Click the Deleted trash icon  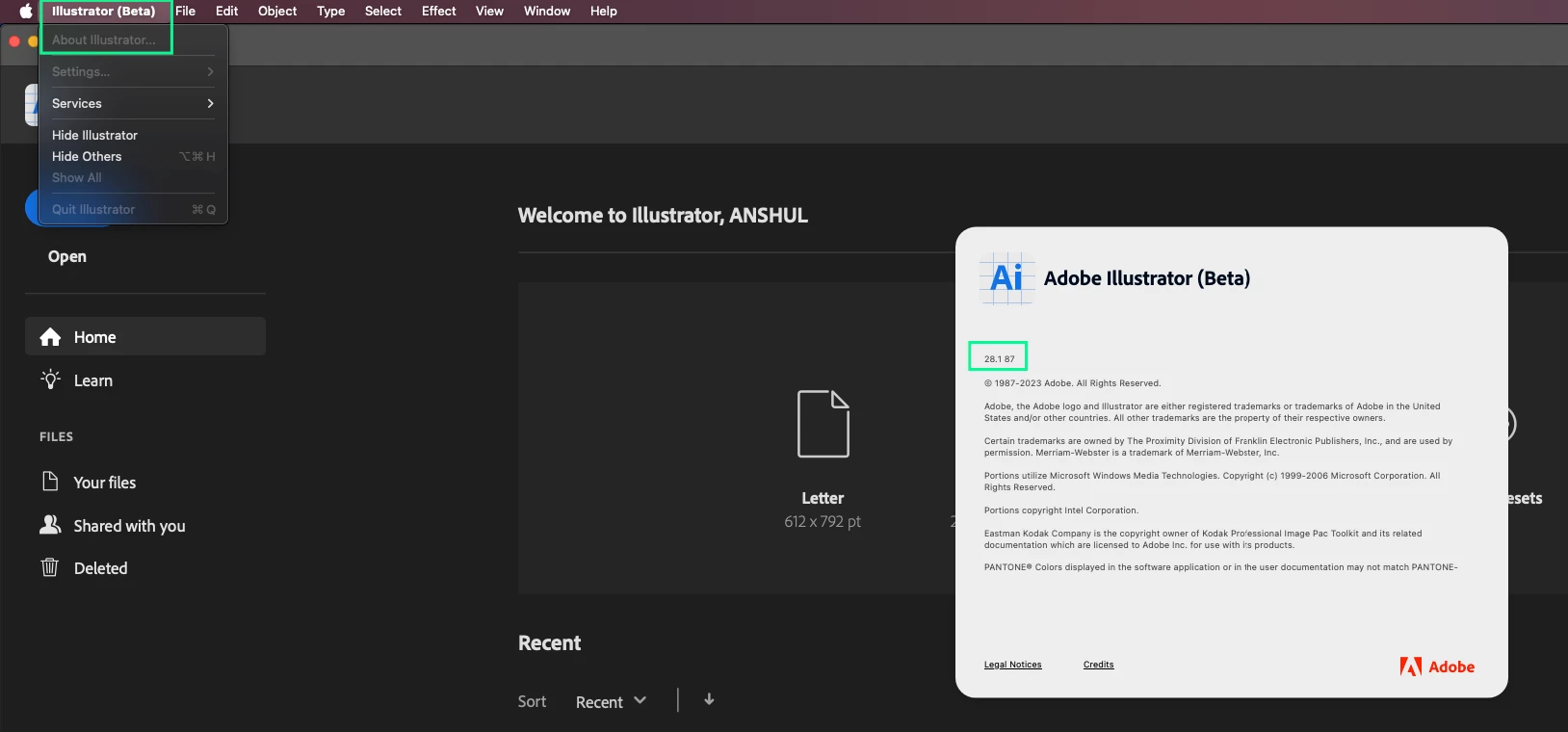[x=50, y=567]
